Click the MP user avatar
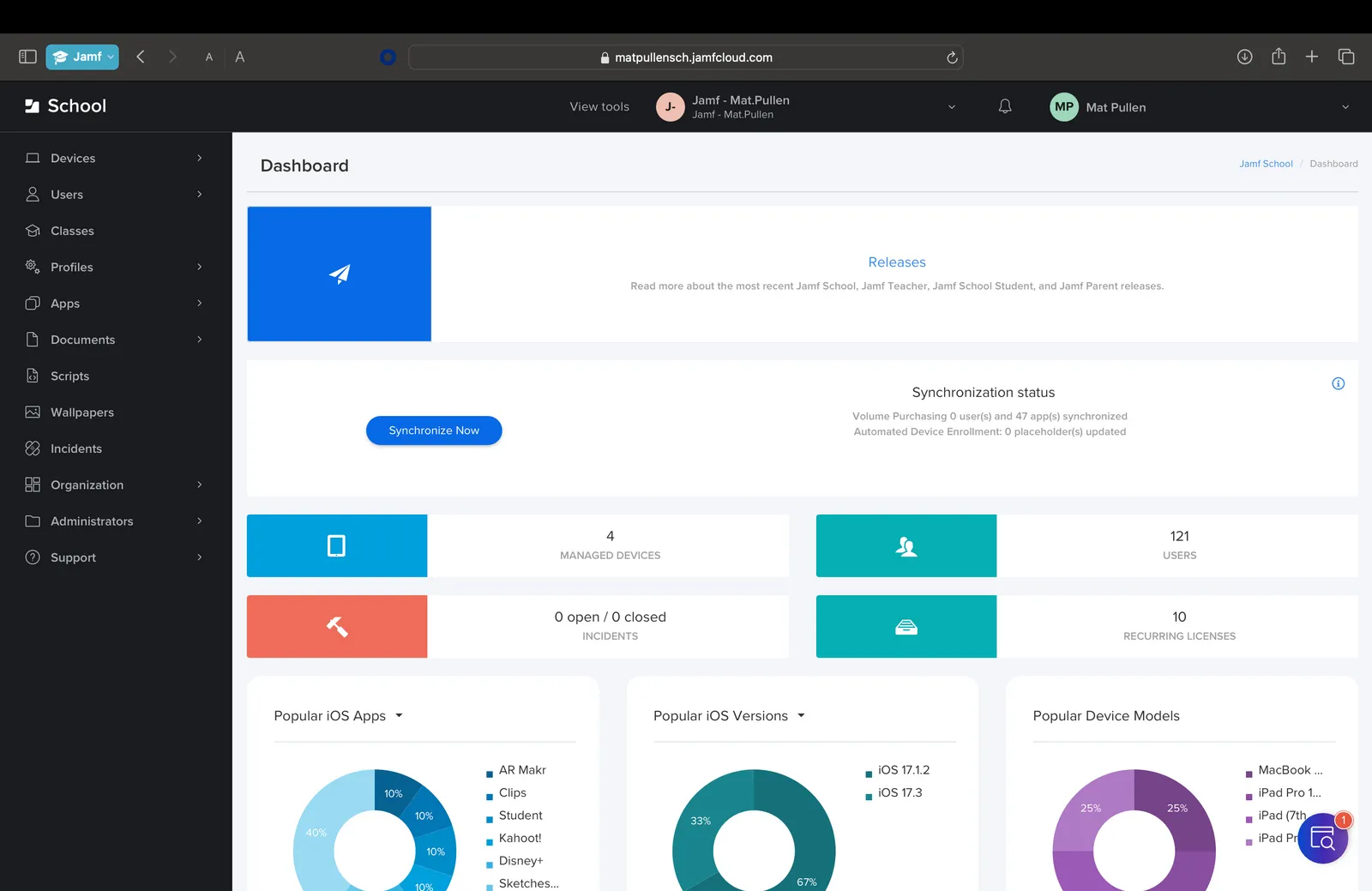 coord(1064,107)
